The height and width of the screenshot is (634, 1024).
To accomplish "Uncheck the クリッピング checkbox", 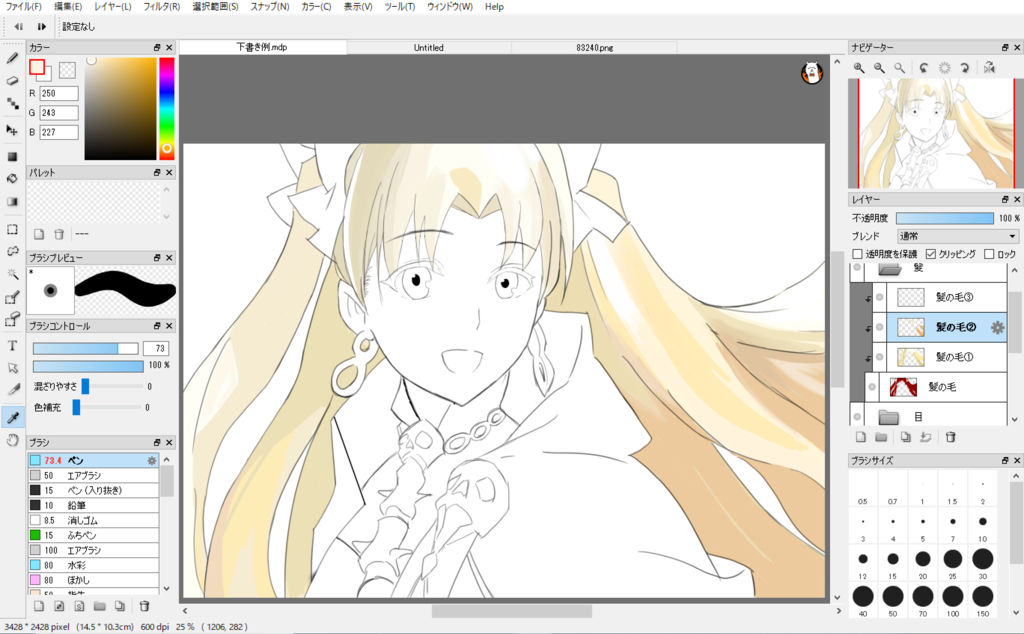I will 931,254.
